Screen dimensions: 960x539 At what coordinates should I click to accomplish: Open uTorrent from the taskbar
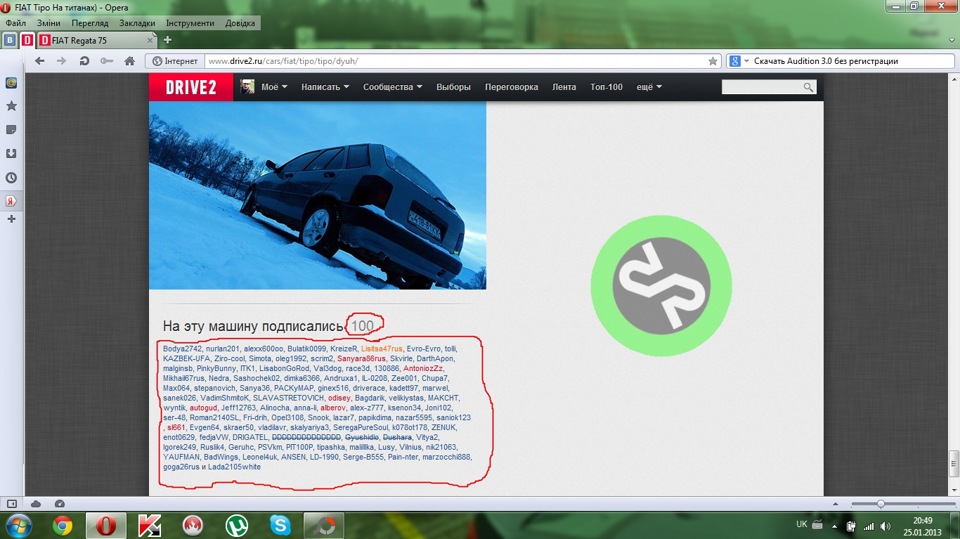236,526
